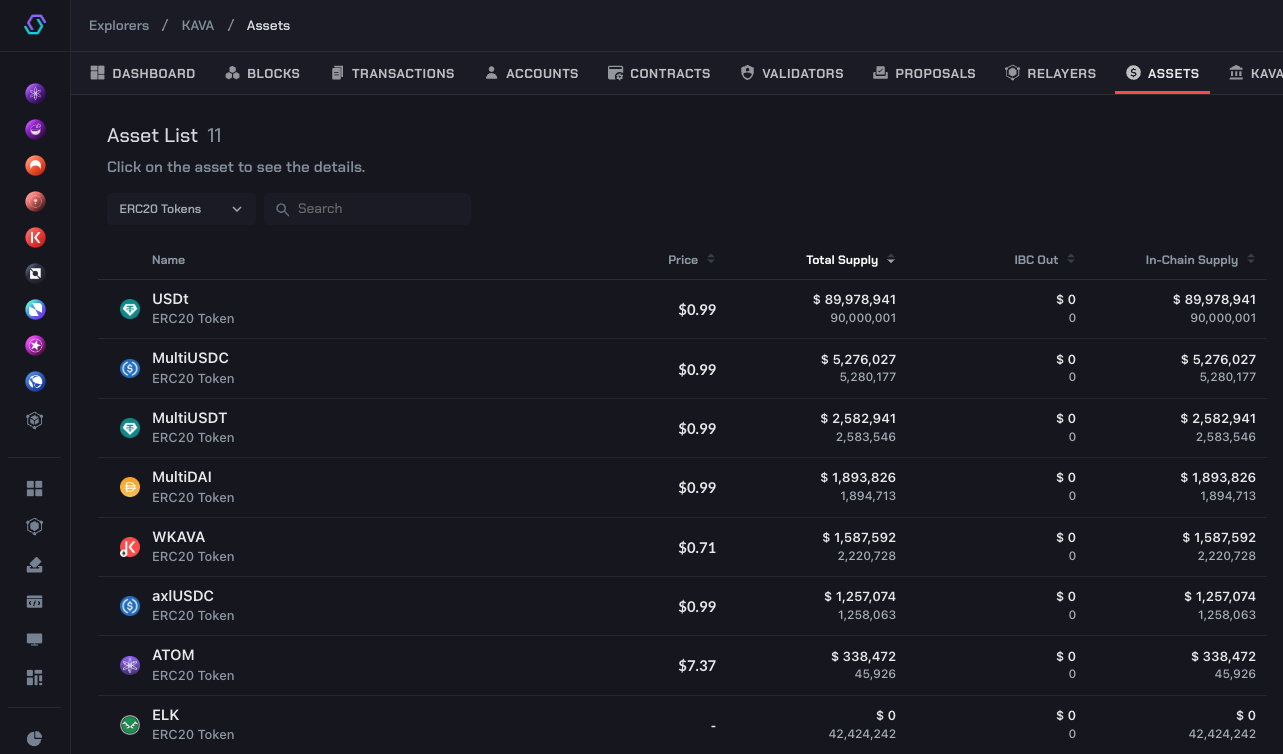Open the monitor screen icon in sidebar

(x=35, y=640)
